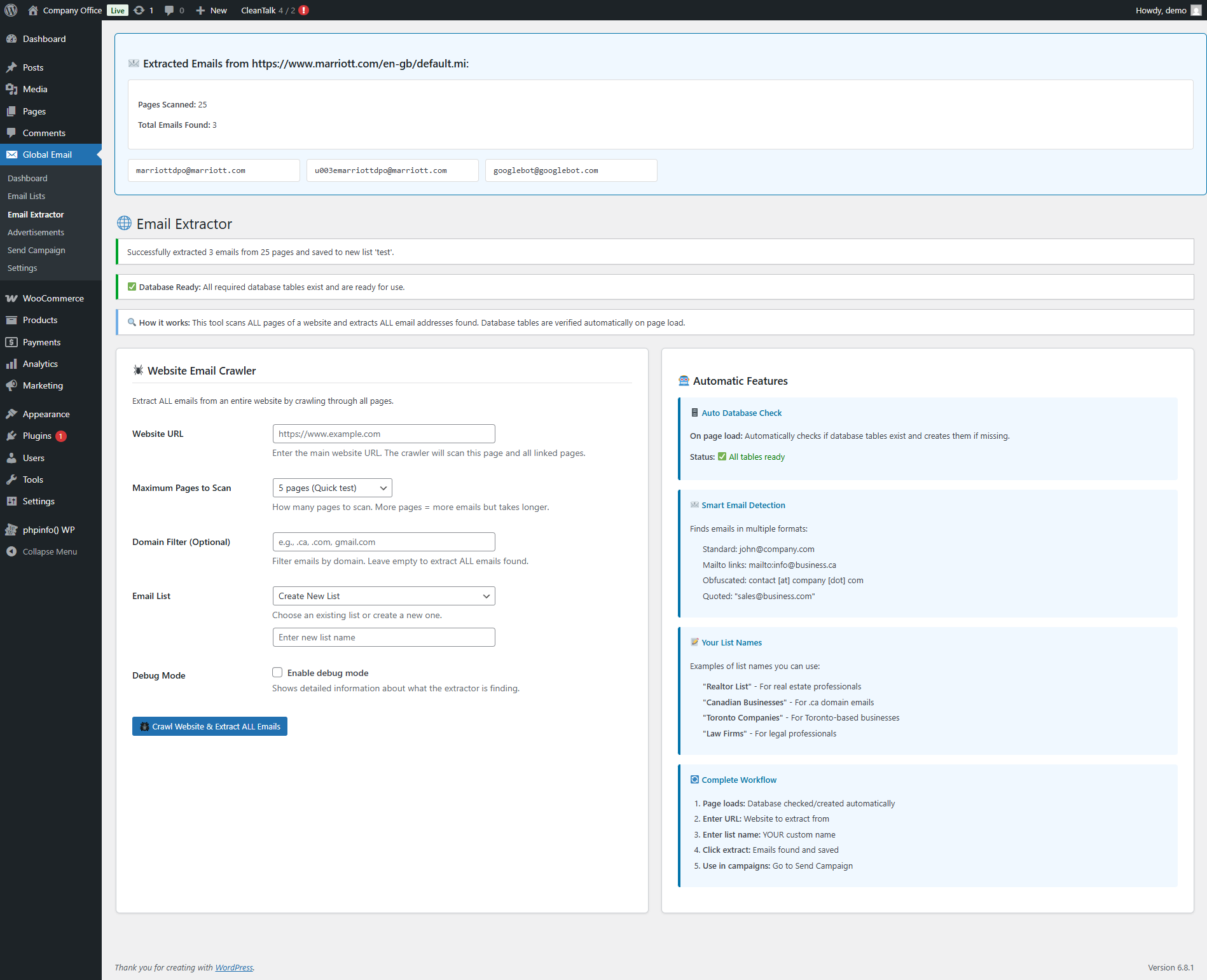The image size is (1207, 980).
Task: Click the Plugins plug icon
Action: [11, 436]
